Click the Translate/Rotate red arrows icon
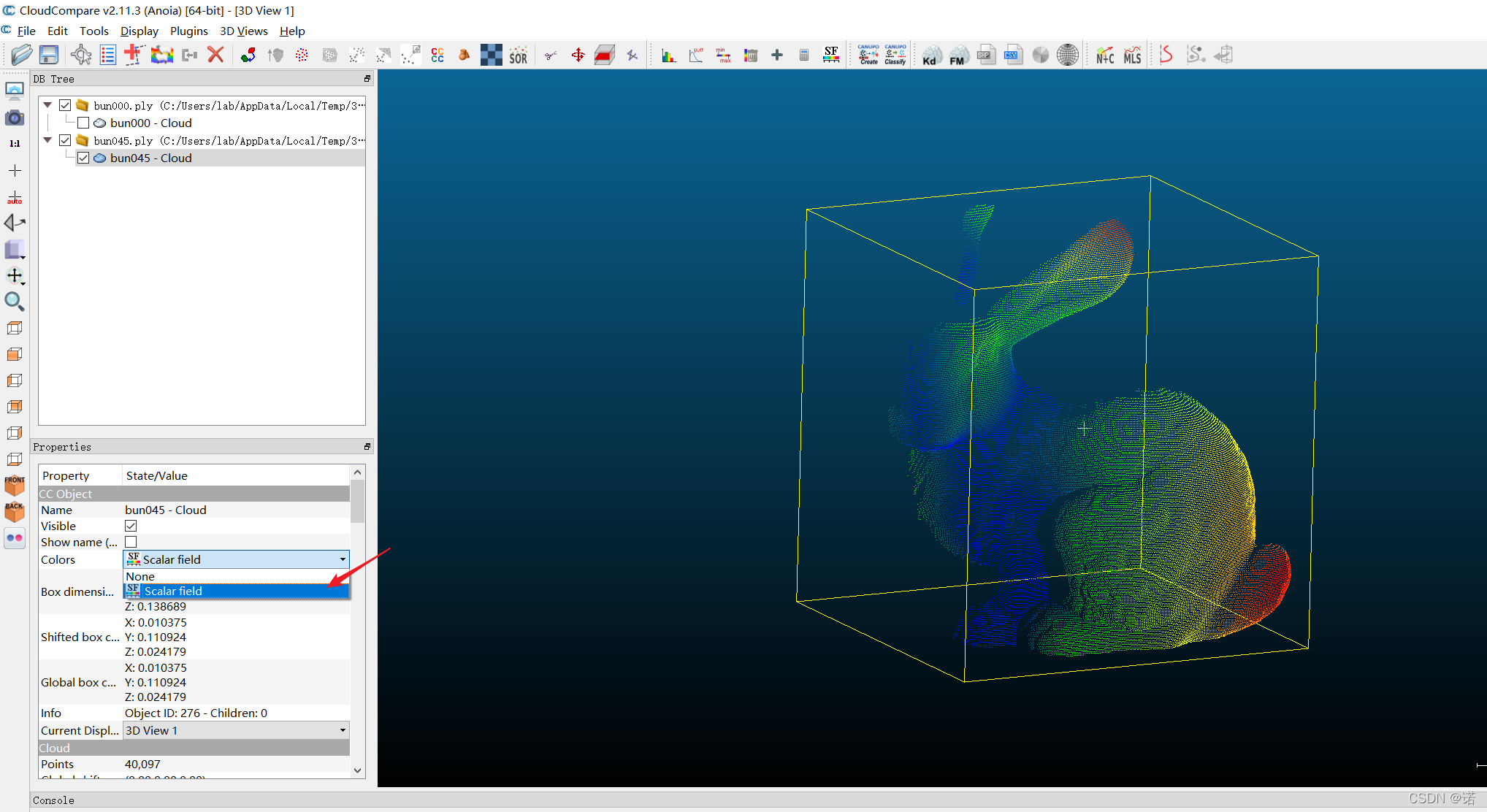The image size is (1487, 812). tap(578, 55)
